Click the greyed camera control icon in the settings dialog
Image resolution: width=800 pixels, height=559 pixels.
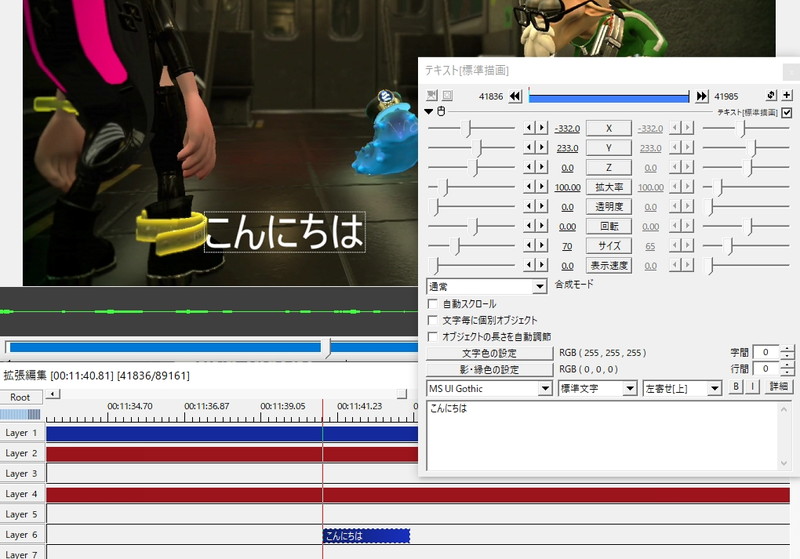click(x=432, y=95)
